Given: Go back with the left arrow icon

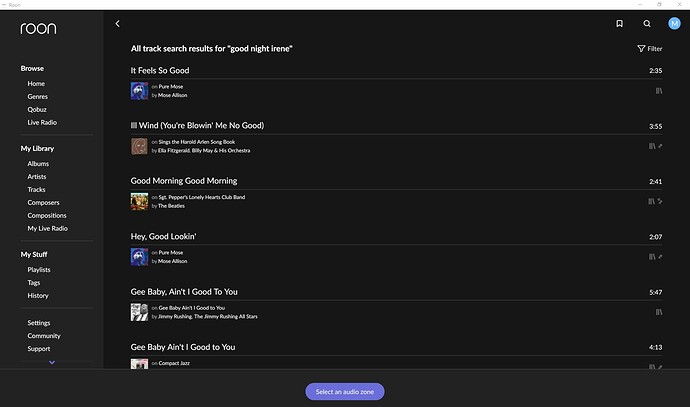Looking at the screenshot, I should (117, 24).
